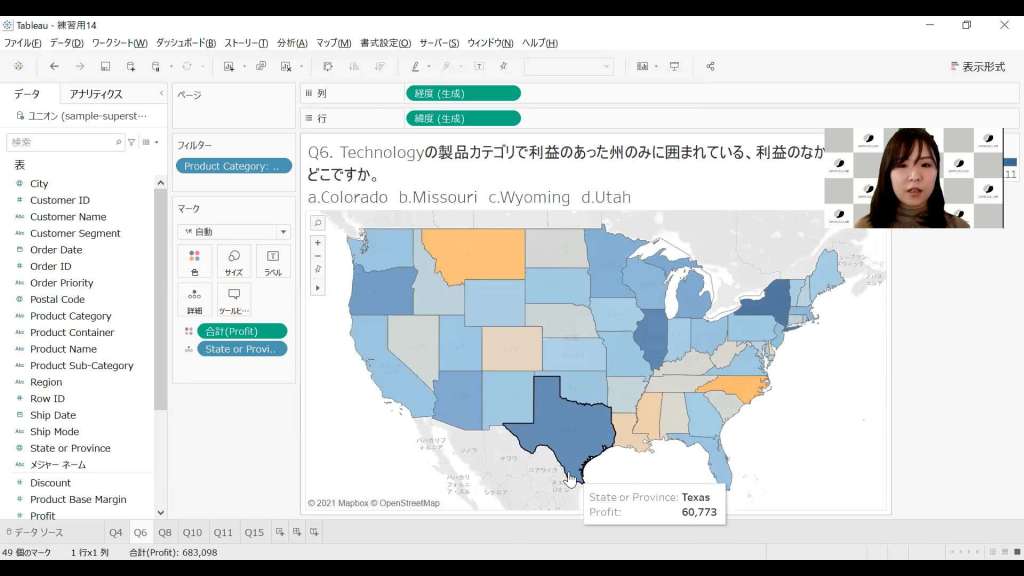
Task: Click the pin axis toolbar icon
Action: (504, 66)
